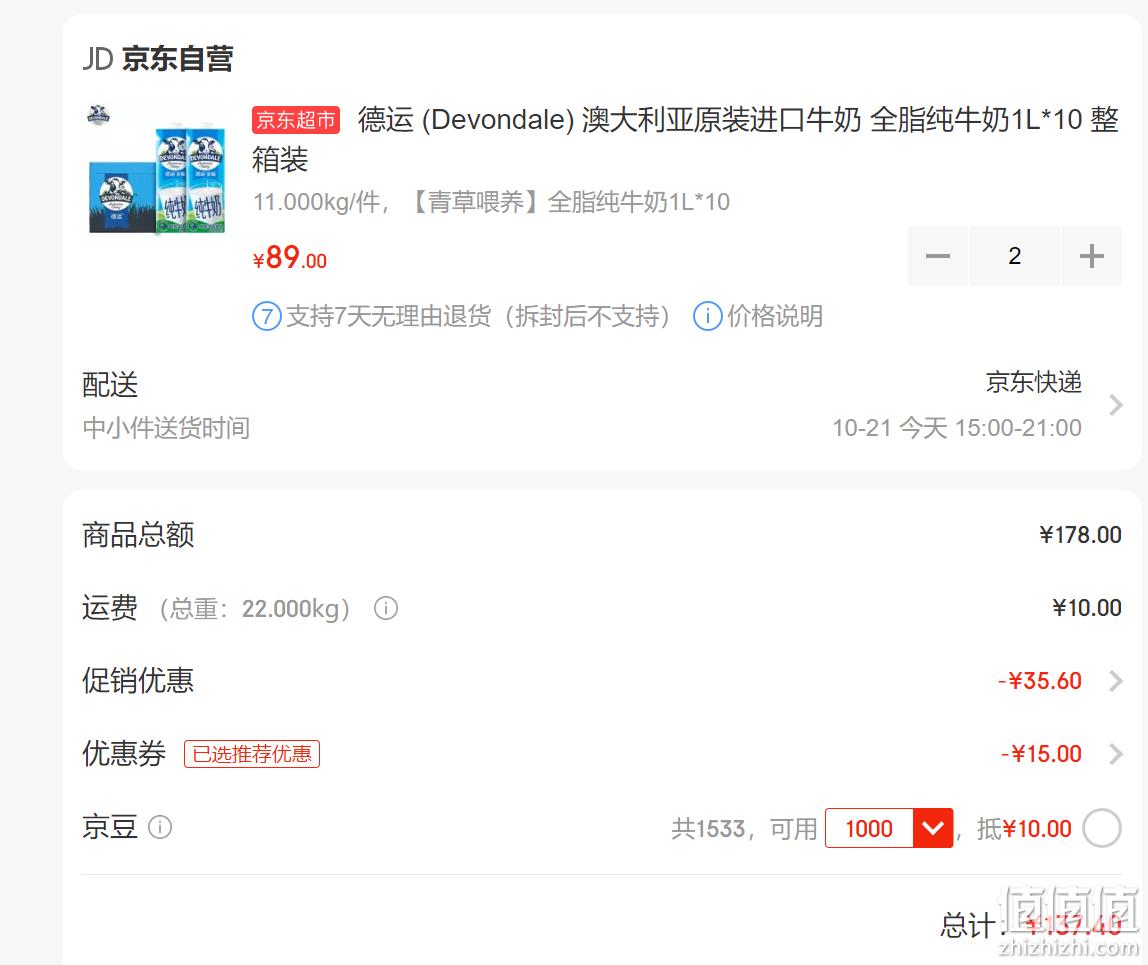Open the 京豆 info icon

pos(160,827)
